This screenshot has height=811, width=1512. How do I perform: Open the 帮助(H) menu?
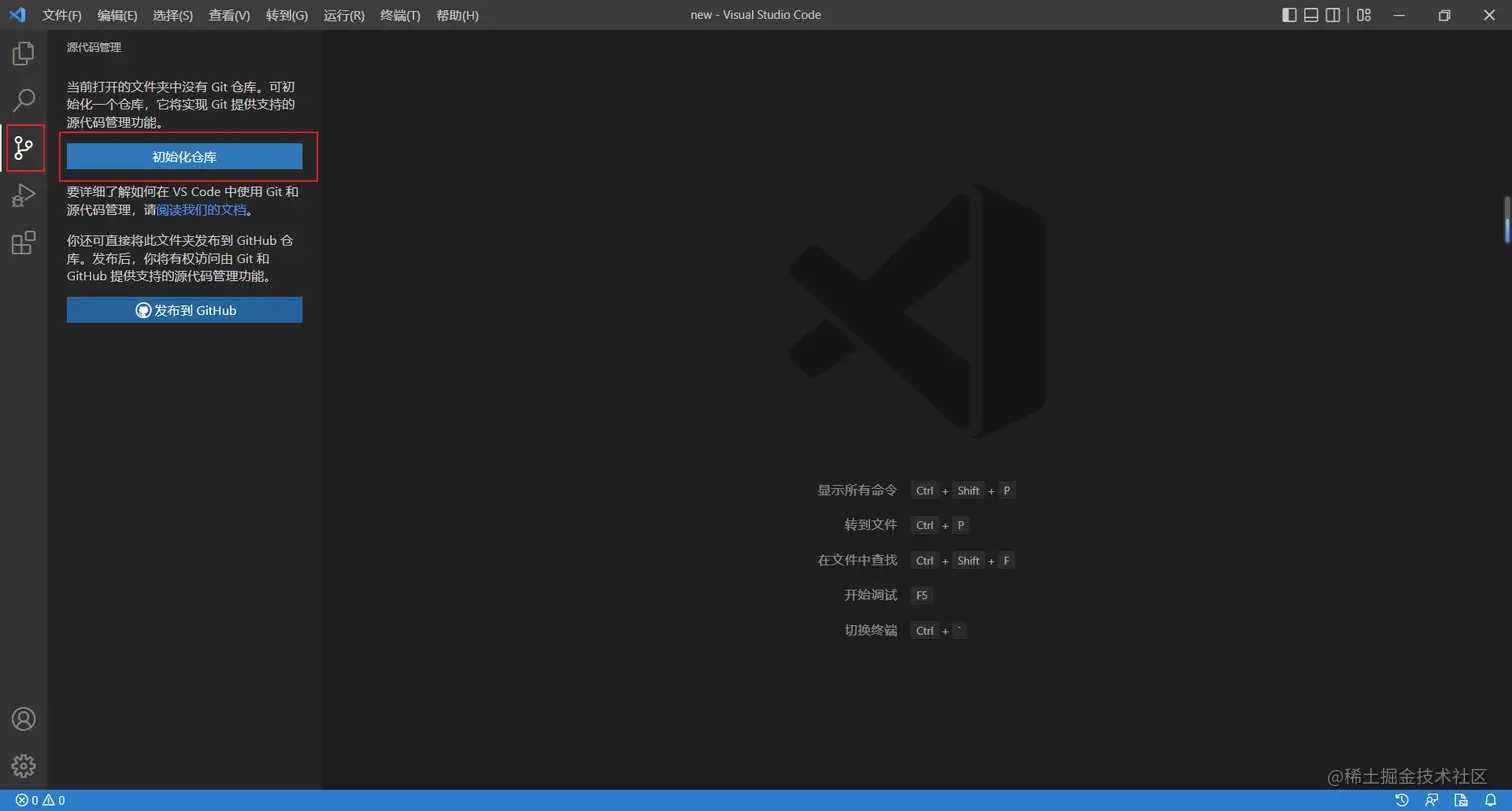coord(457,15)
